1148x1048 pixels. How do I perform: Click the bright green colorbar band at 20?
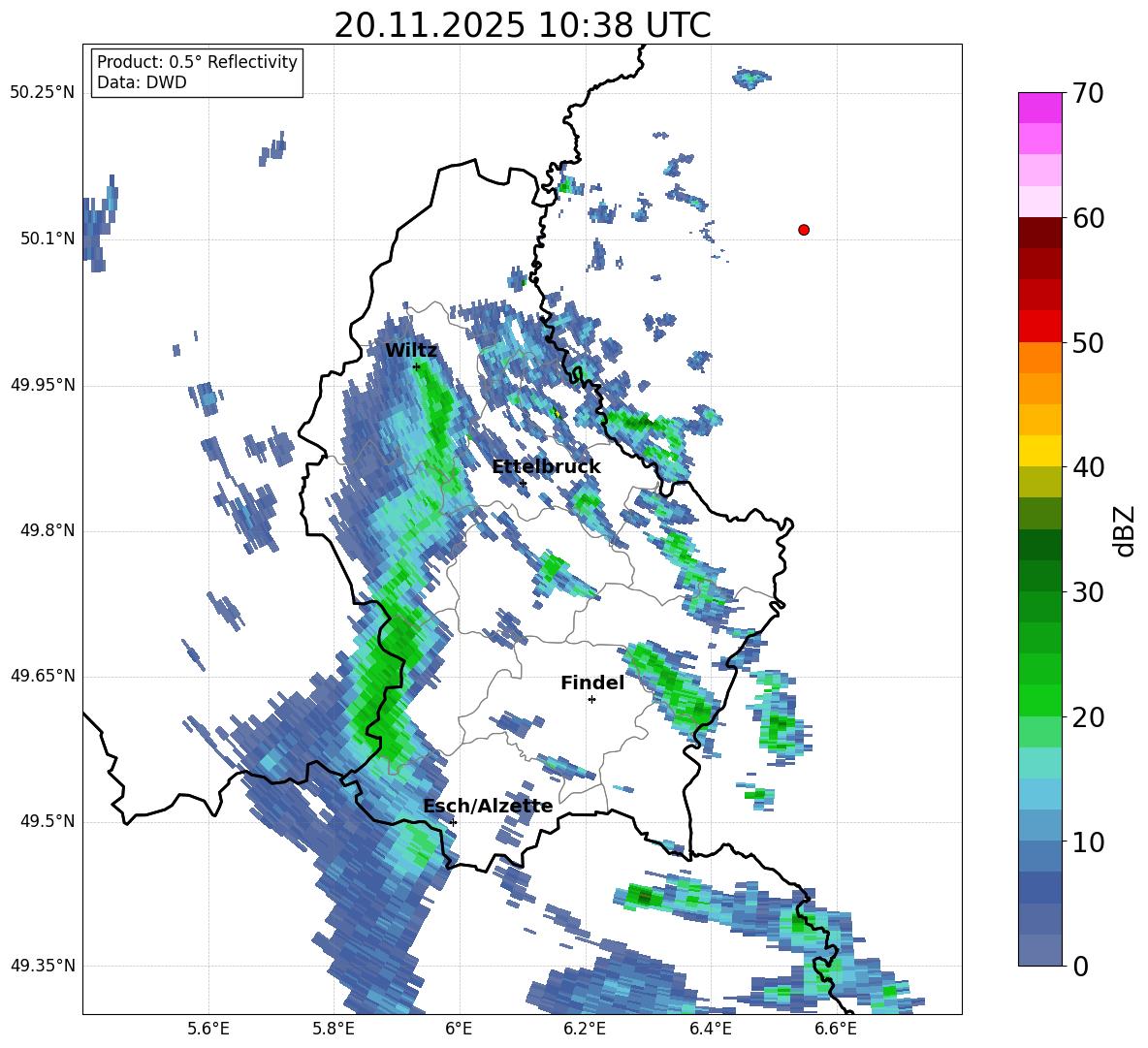click(1039, 701)
